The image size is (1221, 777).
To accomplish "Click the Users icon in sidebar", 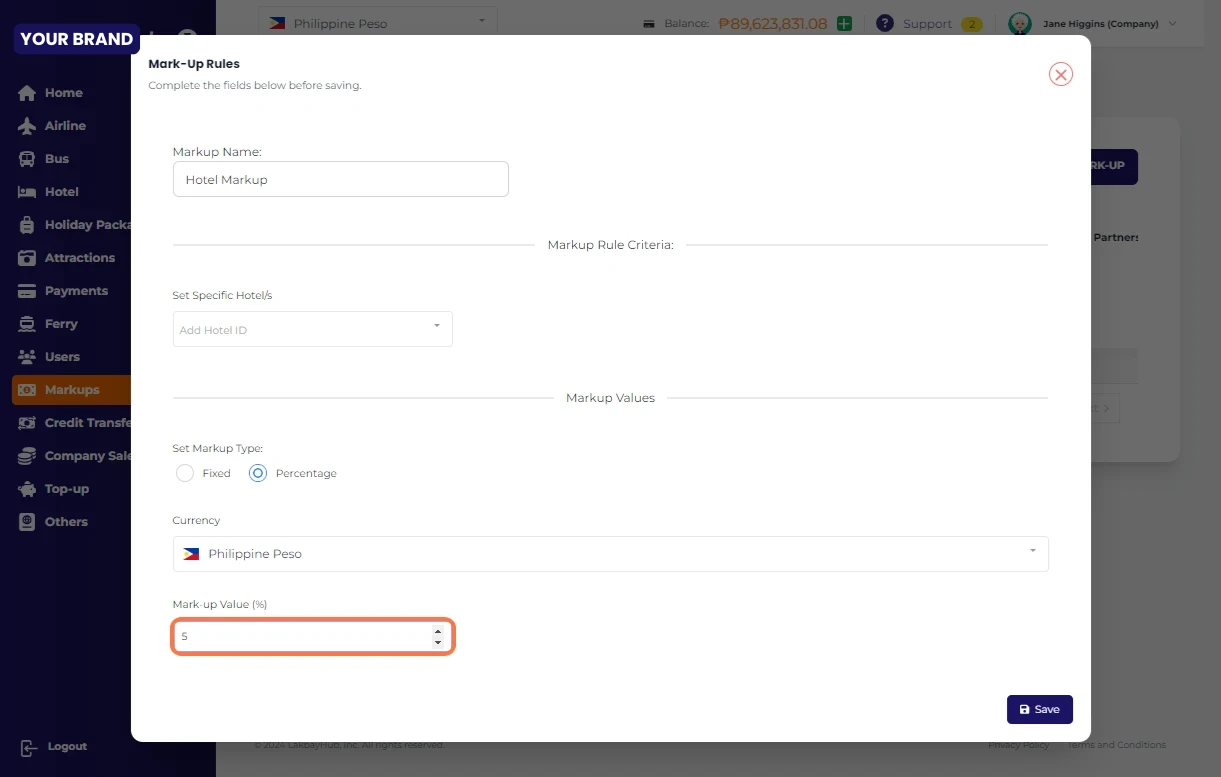I will [x=27, y=357].
